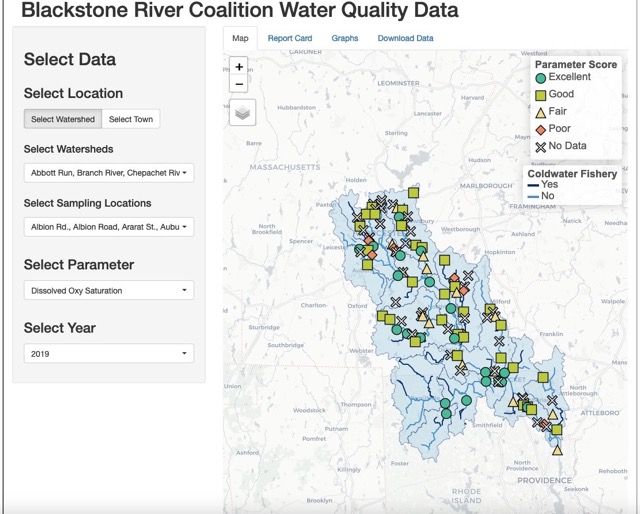Click the PROVIDENCE map label

click(x=544, y=481)
